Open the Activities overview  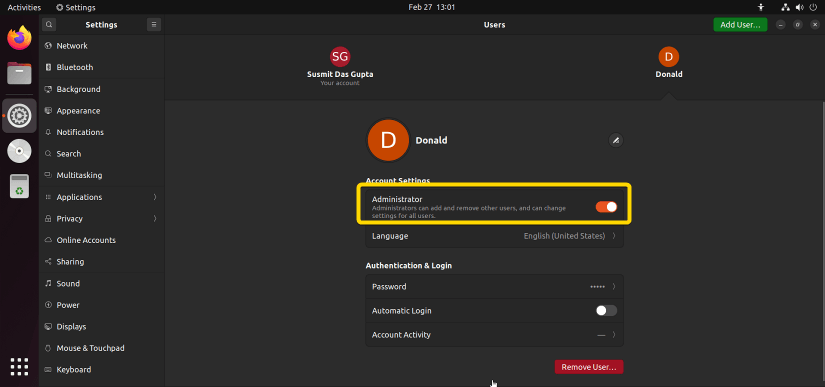(24, 7)
